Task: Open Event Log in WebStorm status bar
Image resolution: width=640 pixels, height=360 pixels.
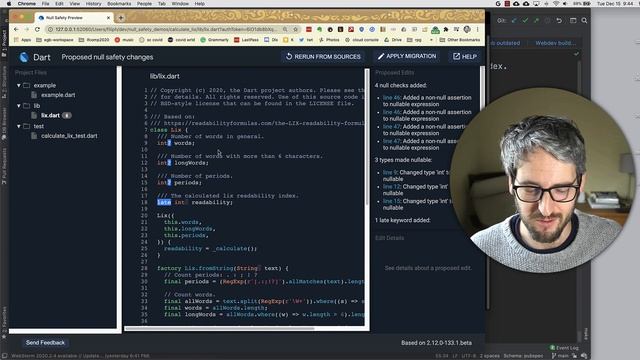Action: click(x=564, y=348)
